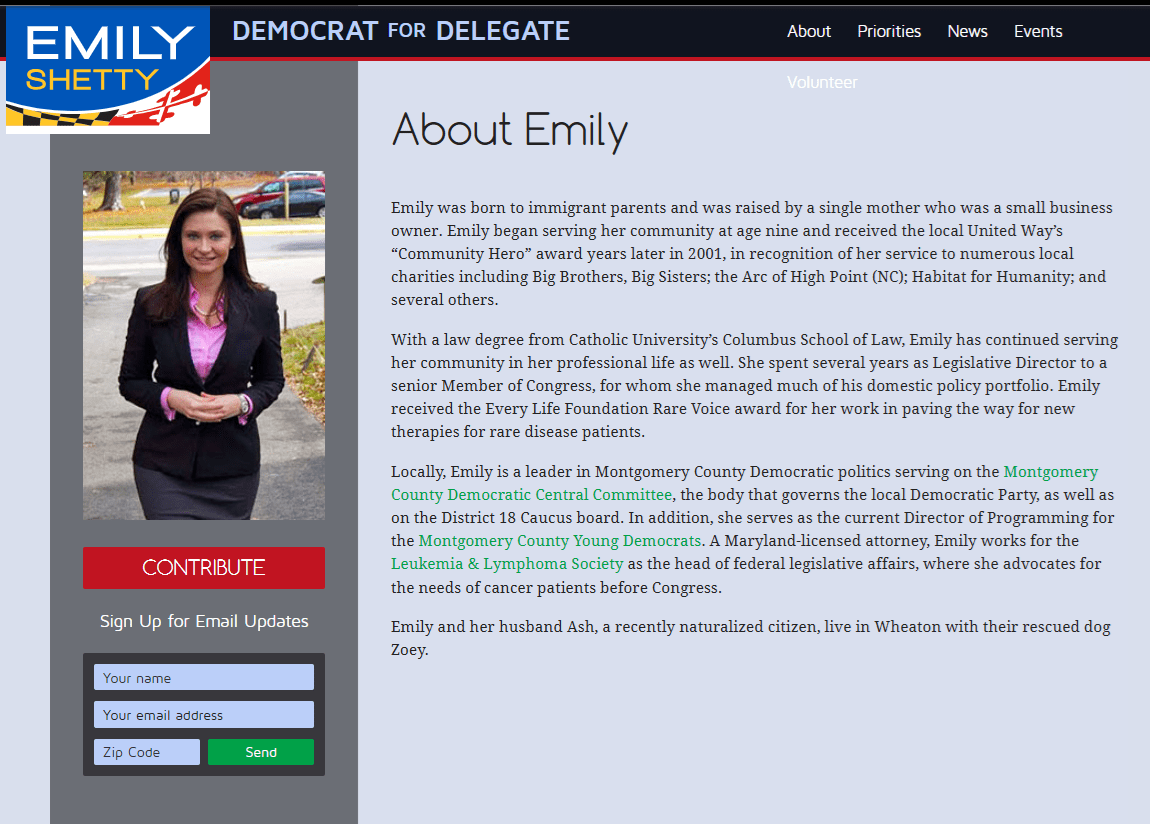Click the 'Democrat for Delegate' header text
The image size is (1150, 824).
(400, 31)
